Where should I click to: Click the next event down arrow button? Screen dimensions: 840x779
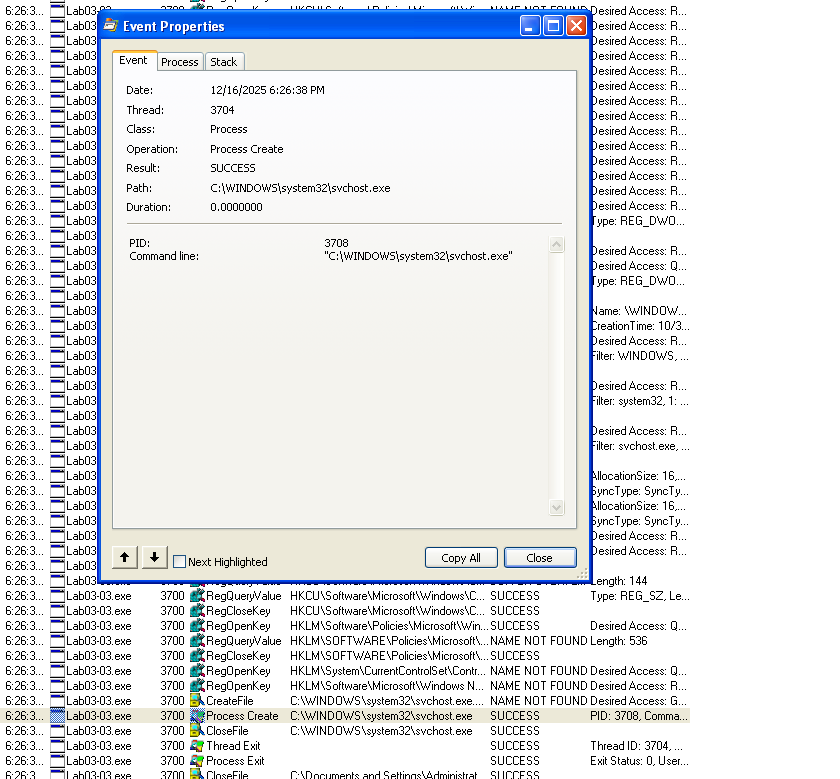coord(154,557)
